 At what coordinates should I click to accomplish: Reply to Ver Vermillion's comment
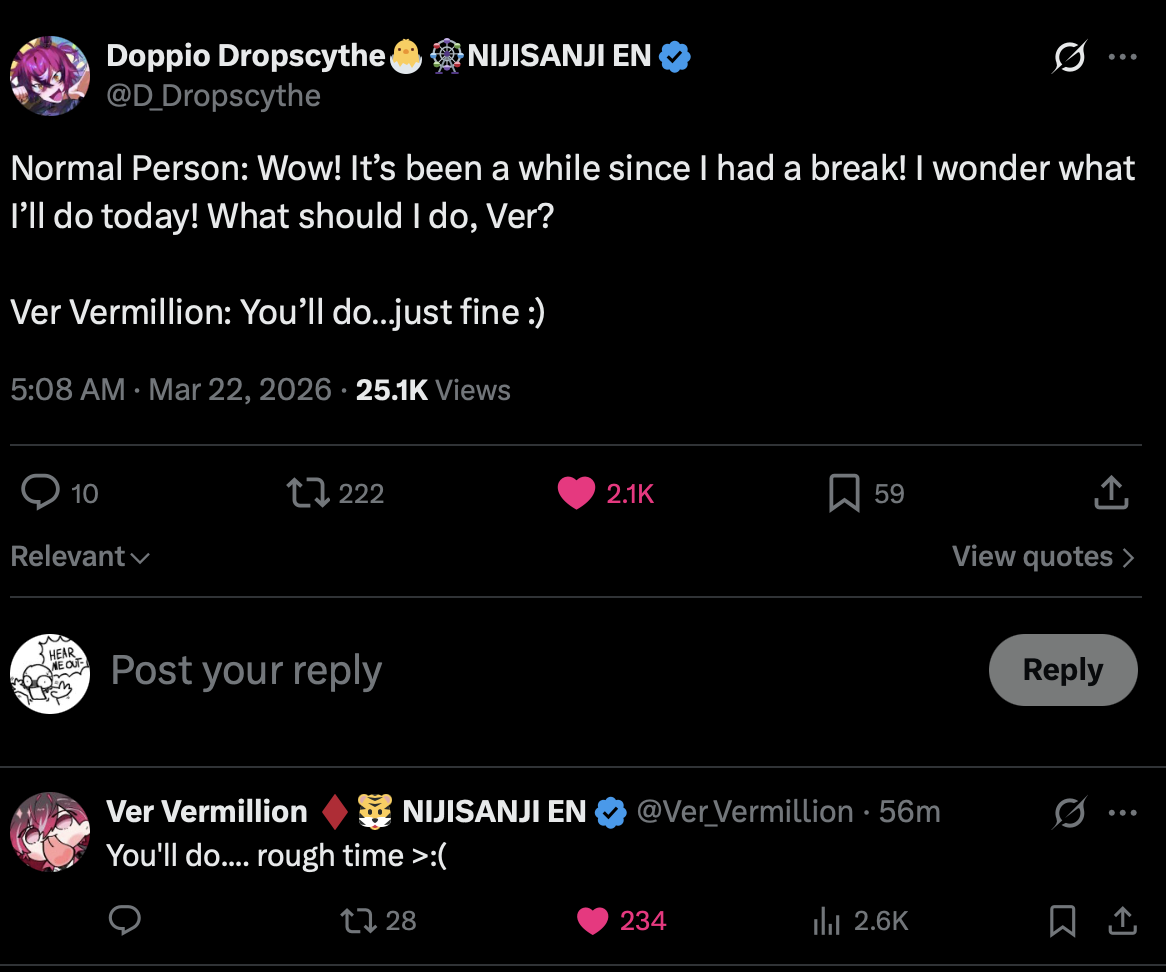pyautogui.click(x=124, y=920)
